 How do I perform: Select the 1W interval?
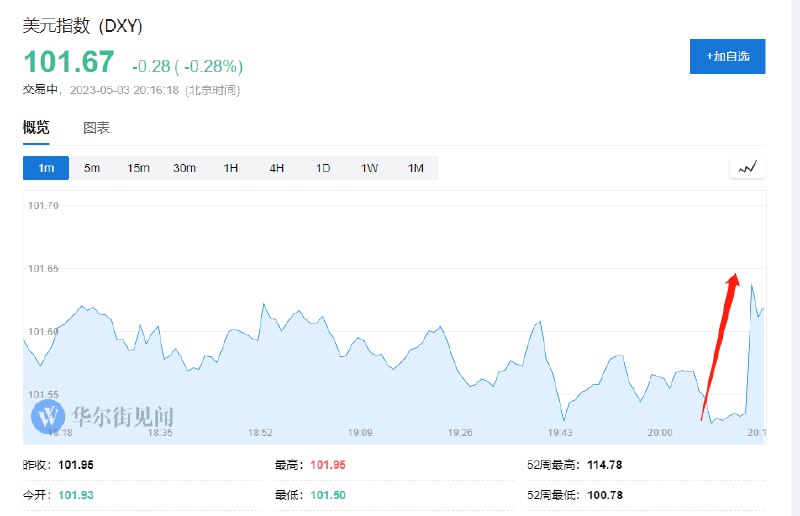click(369, 168)
